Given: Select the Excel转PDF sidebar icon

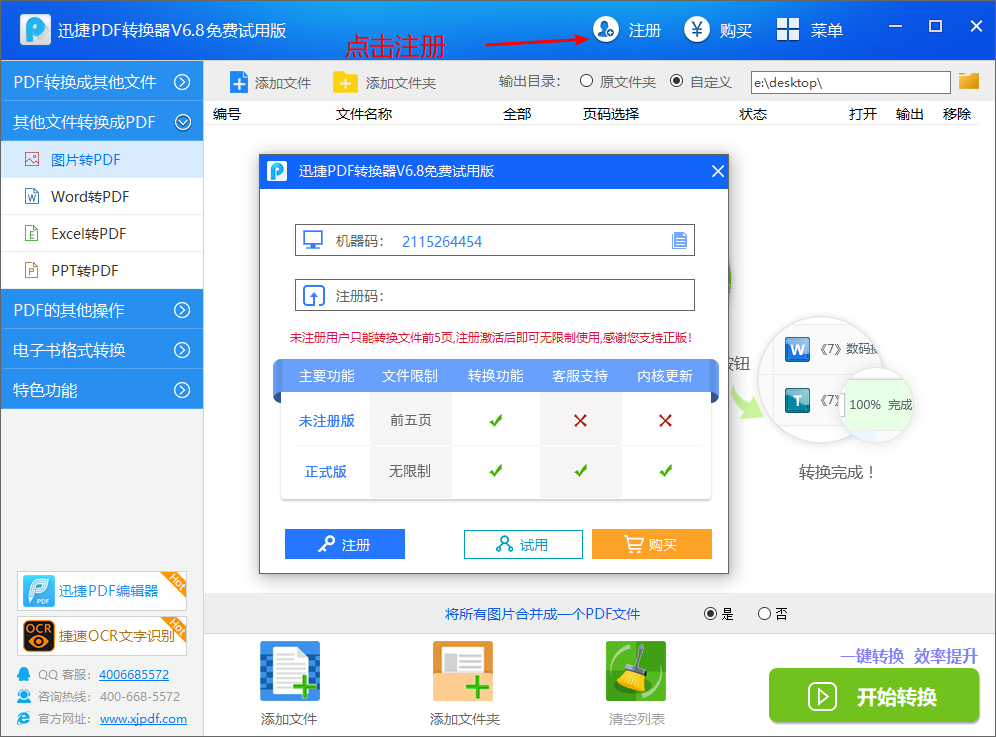Looking at the screenshot, I should (32, 233).
